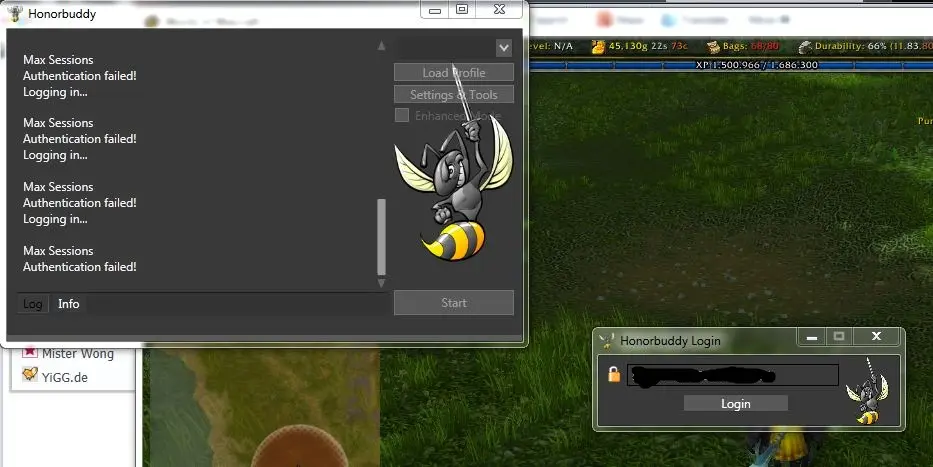Click the log scroll down arrow
Viewport: 933px width, 467px height.
[x=381, y=283]
